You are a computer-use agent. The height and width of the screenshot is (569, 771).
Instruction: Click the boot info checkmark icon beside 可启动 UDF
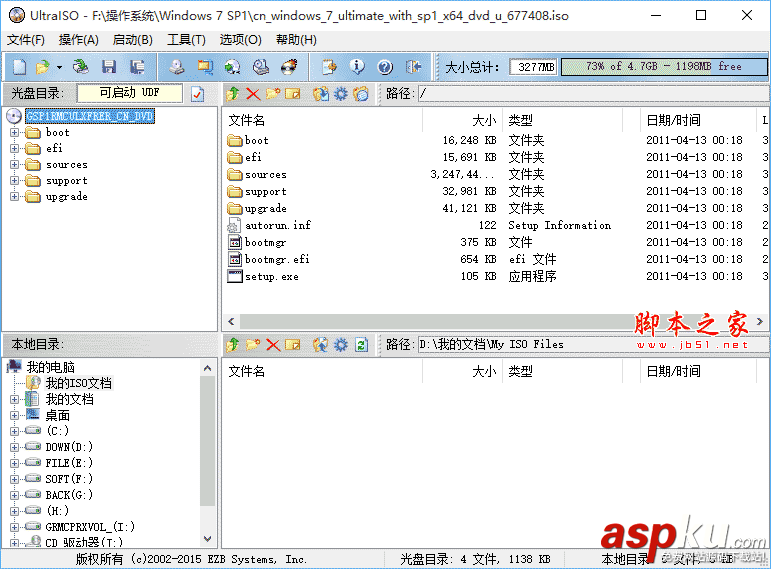pos(198,93)
